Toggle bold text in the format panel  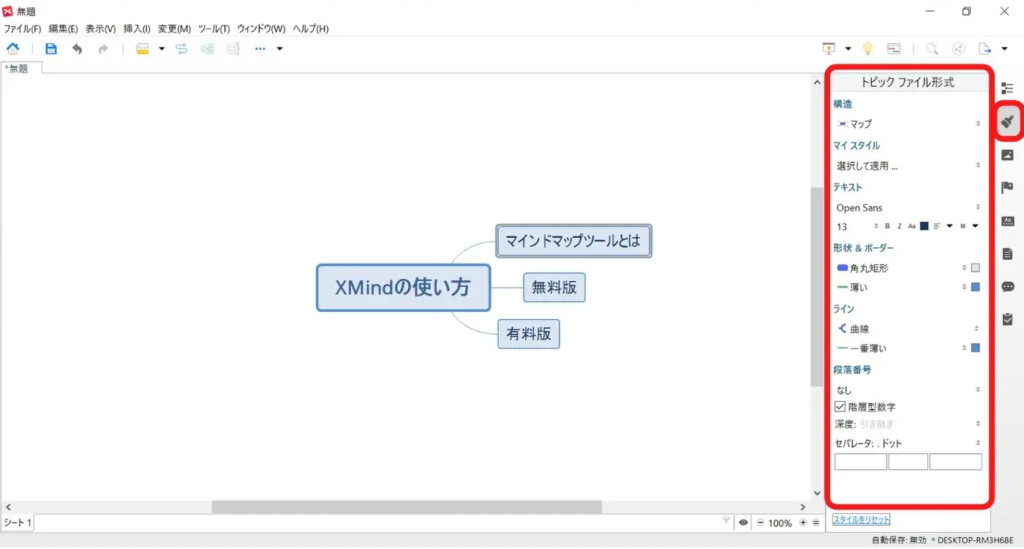click(x=887, y=227)
